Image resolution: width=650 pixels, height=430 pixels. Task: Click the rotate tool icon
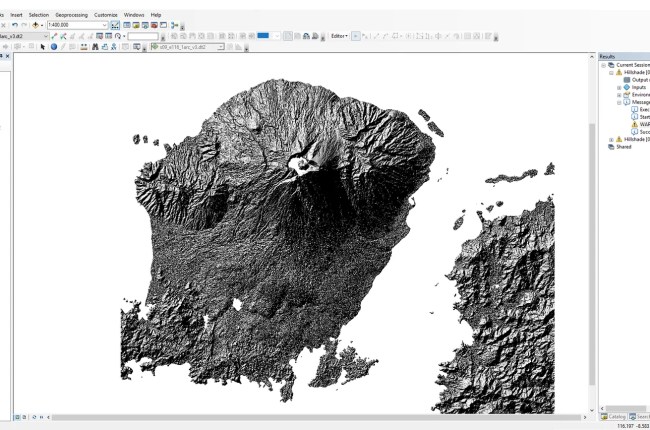[x=118, y=36]
